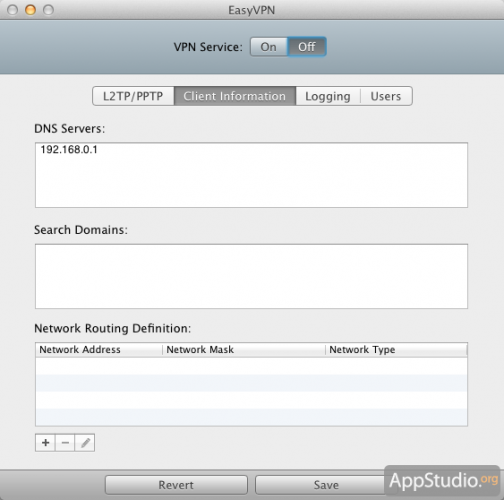The width and height of the screenshot is (504, 500).
Task: Zoom the EasyVPN window
Action: pyautogui.click(x=48, y=10)
